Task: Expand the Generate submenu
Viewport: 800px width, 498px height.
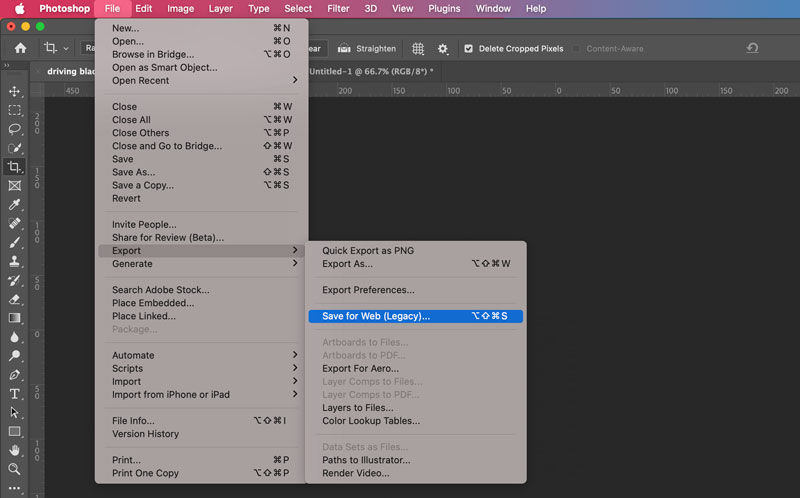Action: 202,263
